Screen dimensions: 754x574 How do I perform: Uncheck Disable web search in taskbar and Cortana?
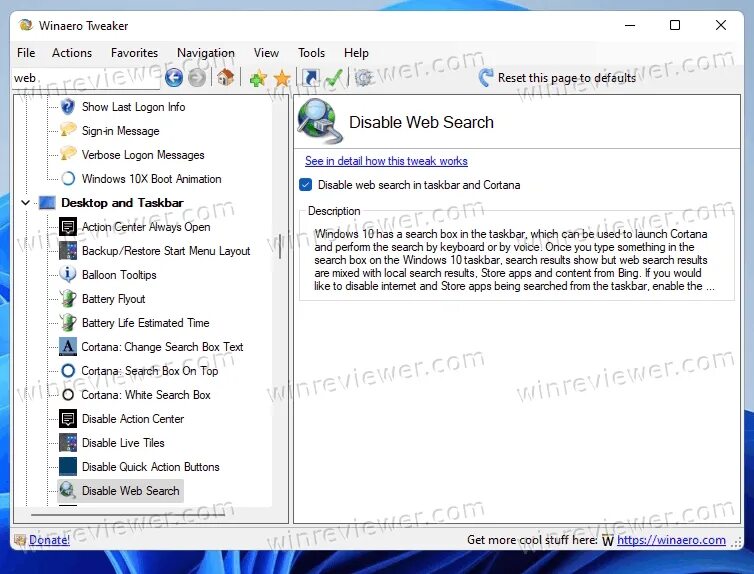tap(305, 185)
